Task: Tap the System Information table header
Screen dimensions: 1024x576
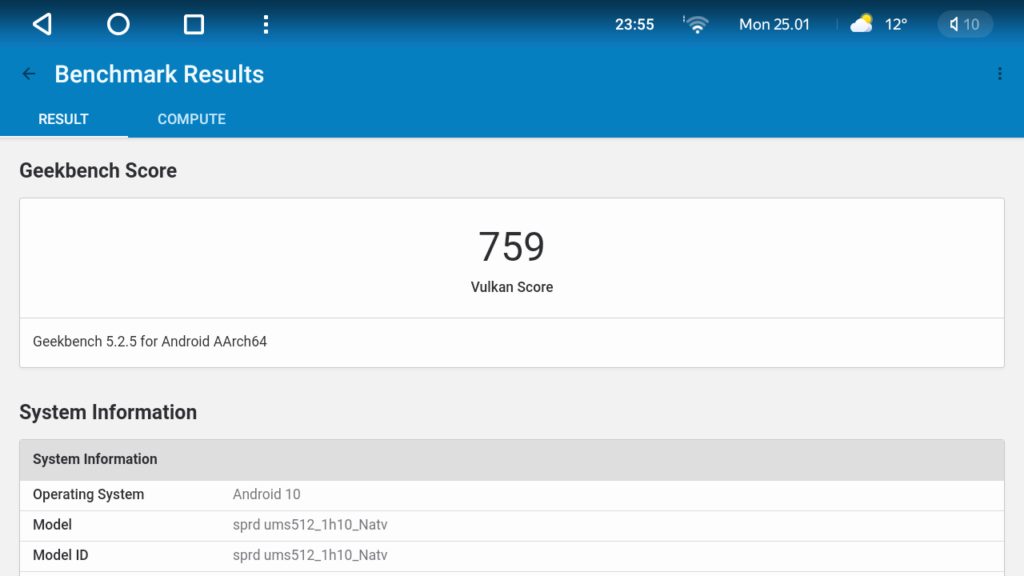Action: click(511, 460)
